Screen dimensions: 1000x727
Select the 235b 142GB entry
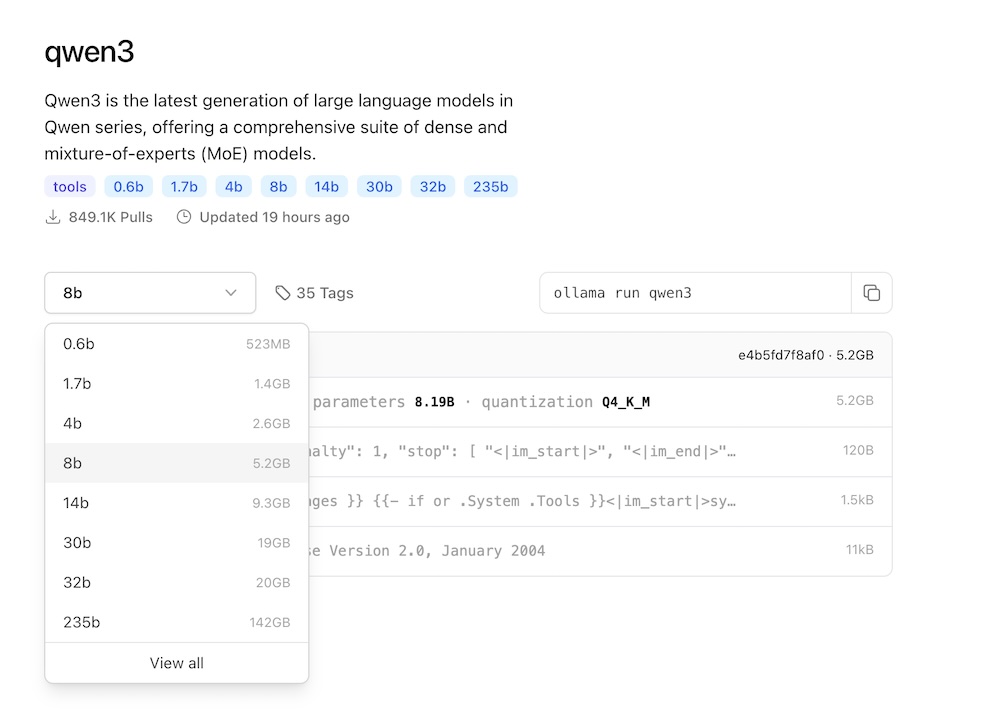point(177,622)
